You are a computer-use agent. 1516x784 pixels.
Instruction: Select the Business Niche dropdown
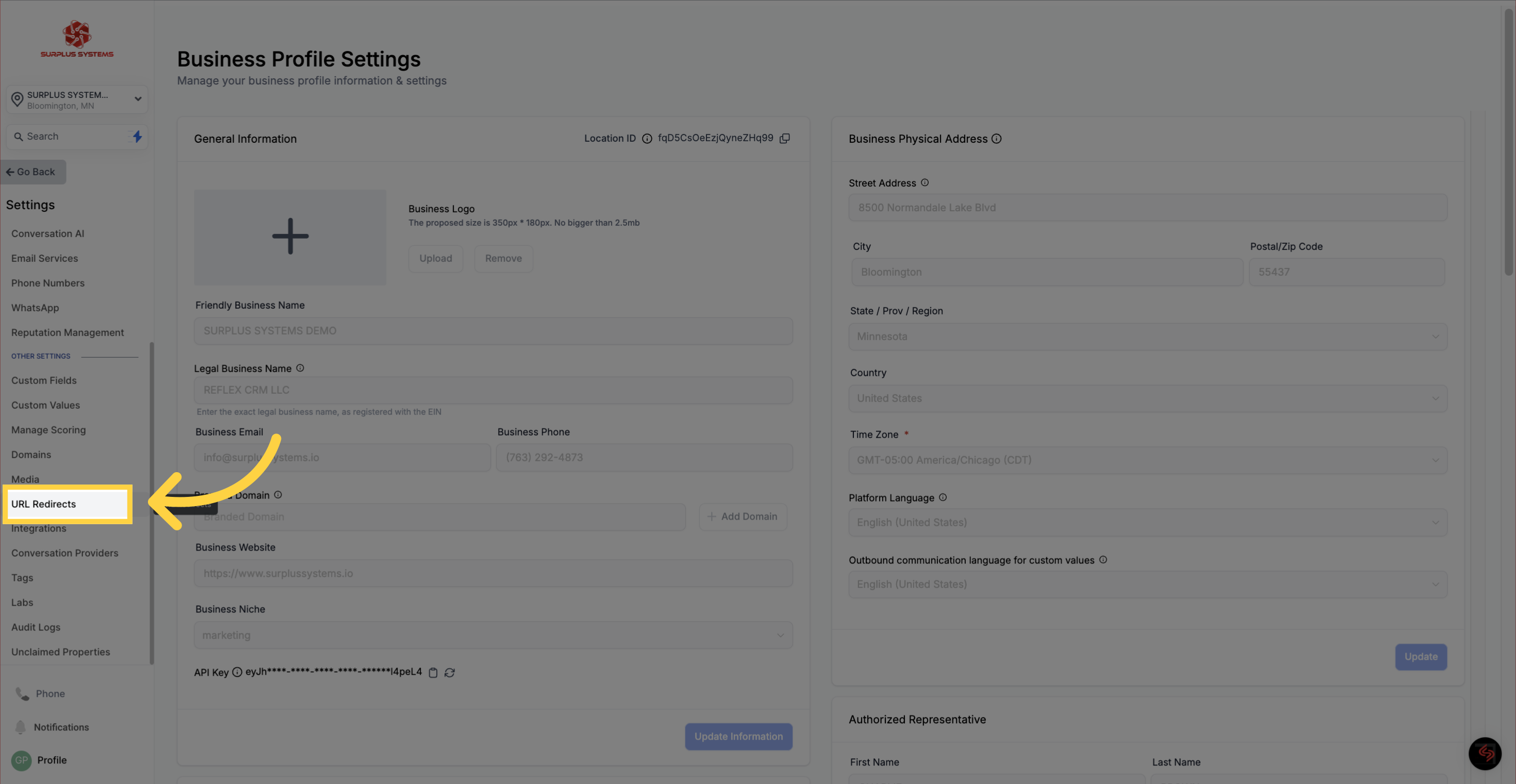pos(493,634)
